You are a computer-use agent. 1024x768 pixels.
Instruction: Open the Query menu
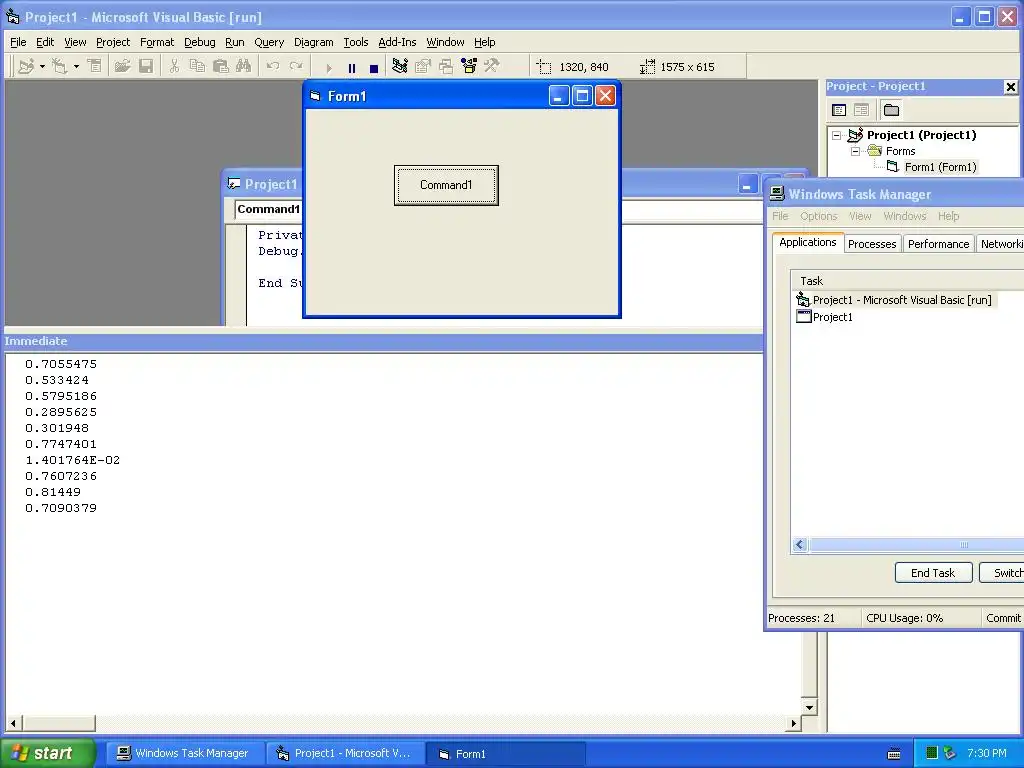pos(269,42)
